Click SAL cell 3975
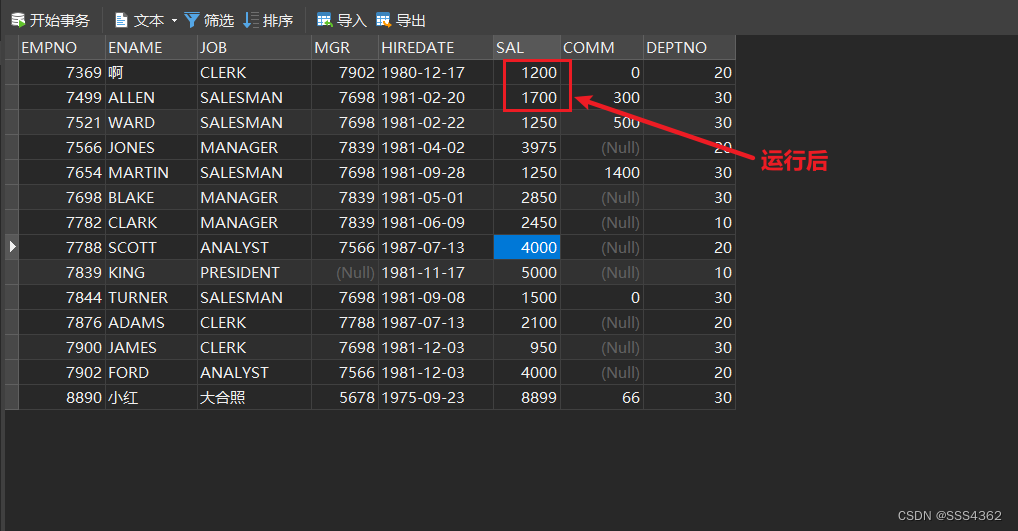 527,147
